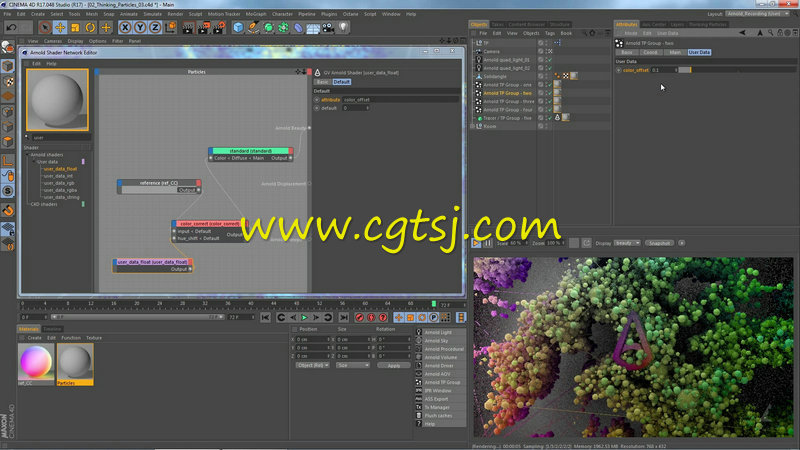This screenshot has width=800, height=450.
Task: Toggle the color_offset animation dot
Action: 618,70
